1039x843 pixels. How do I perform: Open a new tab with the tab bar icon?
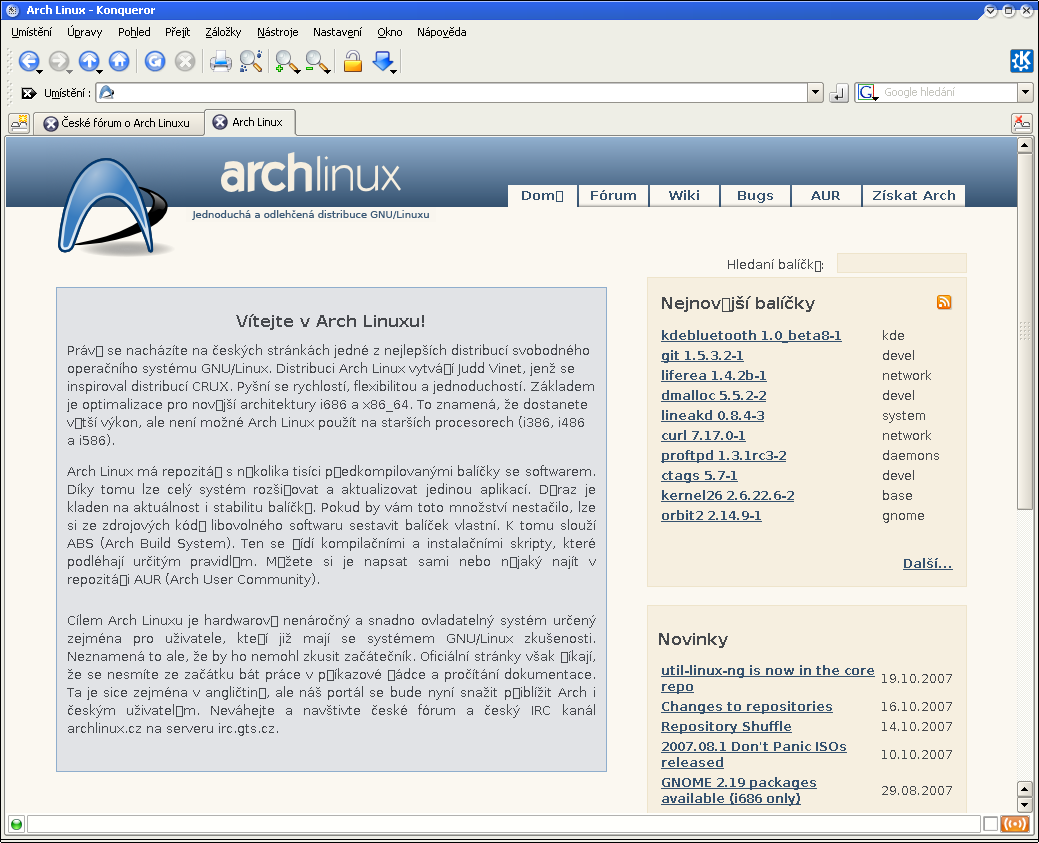click(19, 123)
